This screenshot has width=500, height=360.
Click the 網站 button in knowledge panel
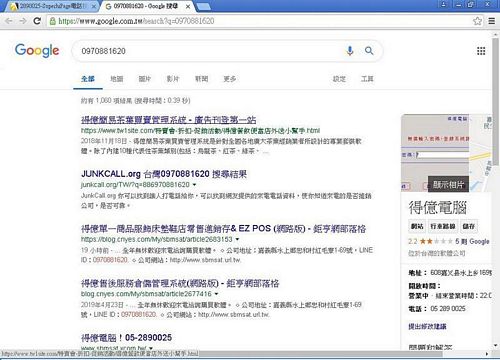tap(417, 226)
